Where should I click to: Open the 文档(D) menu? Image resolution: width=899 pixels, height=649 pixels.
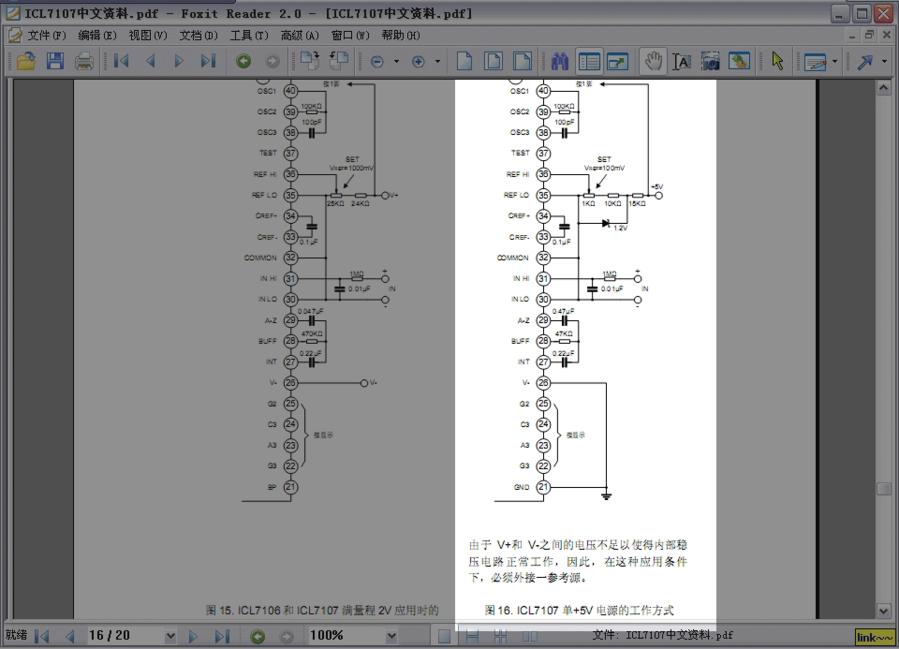(x=198, y=36)
